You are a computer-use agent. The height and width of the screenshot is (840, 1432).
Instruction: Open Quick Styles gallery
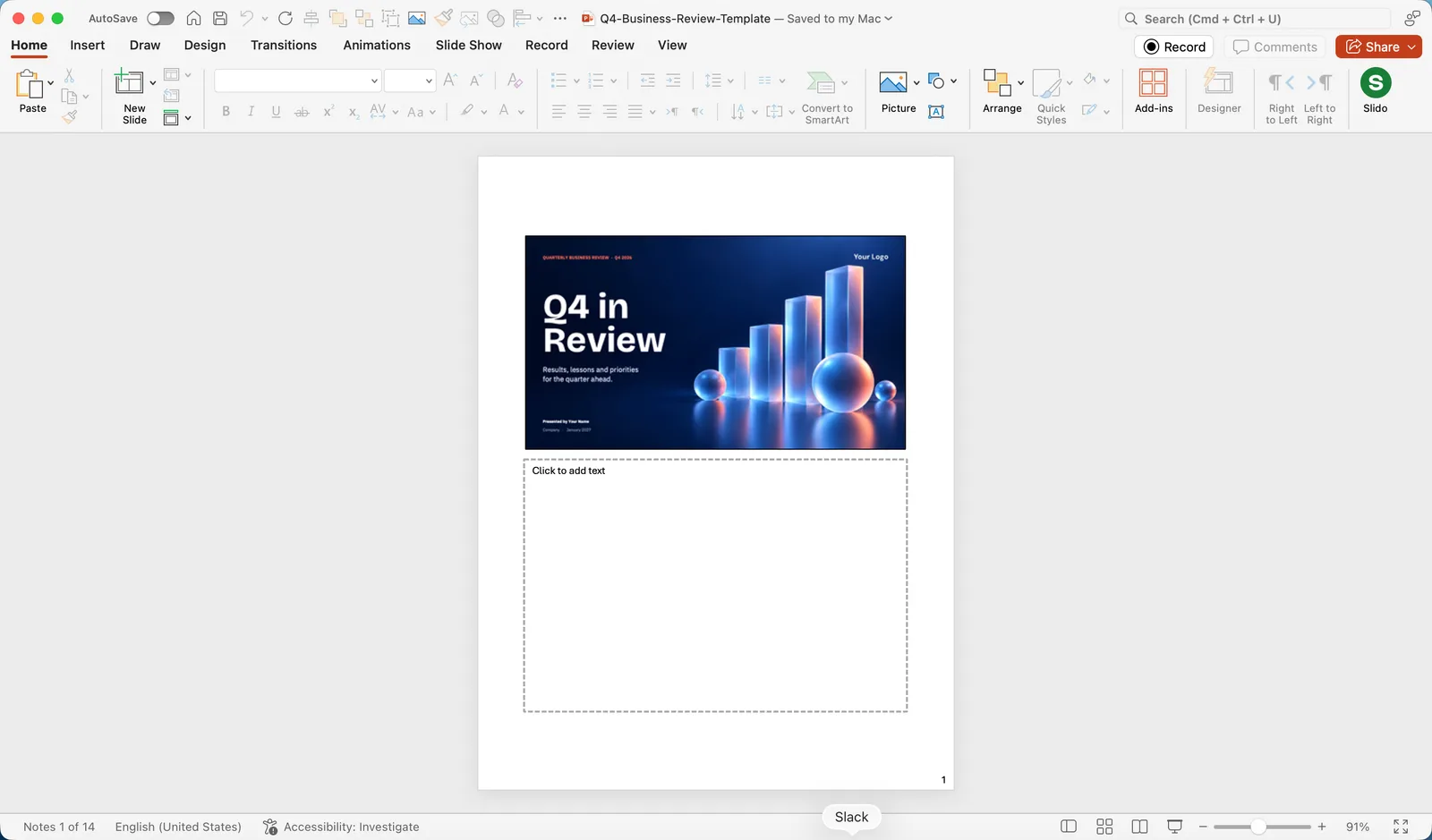pos(1051,97)
